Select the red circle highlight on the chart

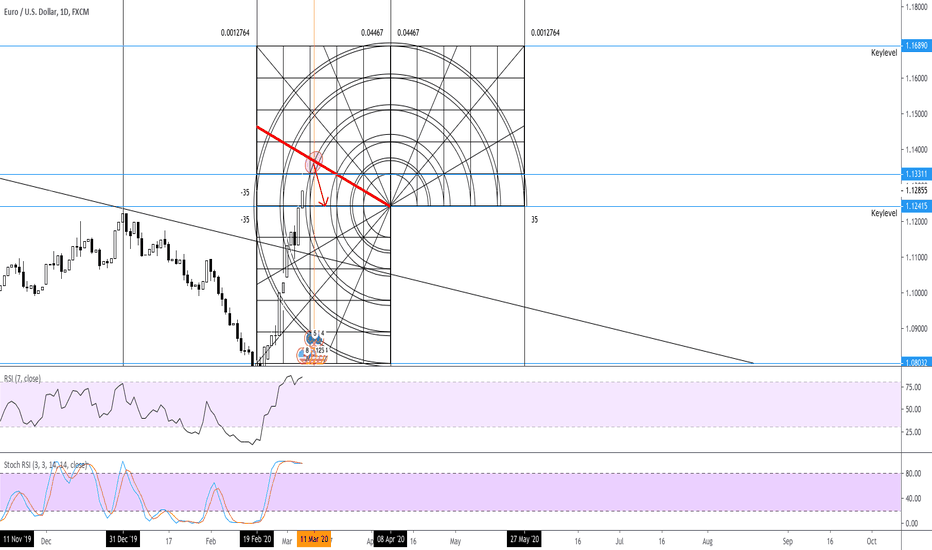coord(314,162)
